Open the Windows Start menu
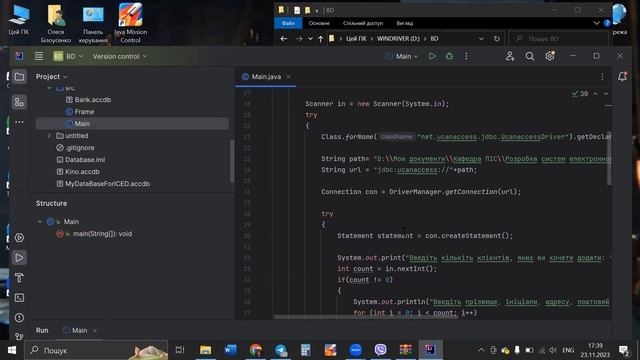Viewport: 640px width, 360px height. coord(12,350)
